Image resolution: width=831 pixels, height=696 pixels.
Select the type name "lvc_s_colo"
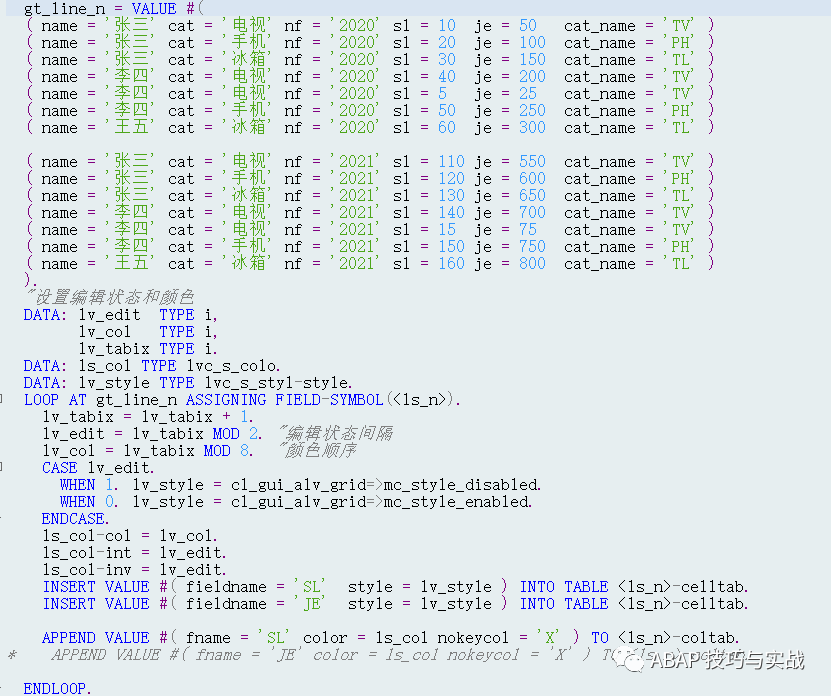(x=232, y=366)
